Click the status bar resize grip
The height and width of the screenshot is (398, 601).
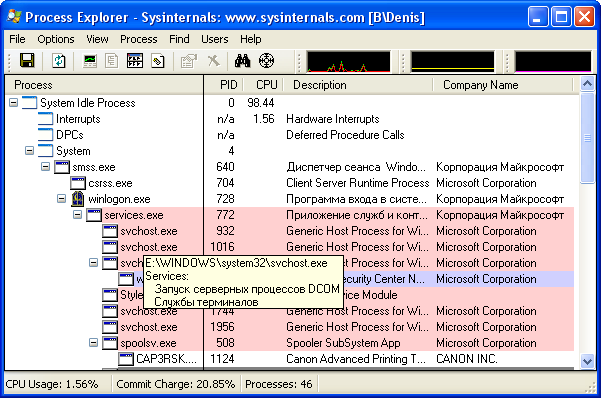[x=590, y=387]
